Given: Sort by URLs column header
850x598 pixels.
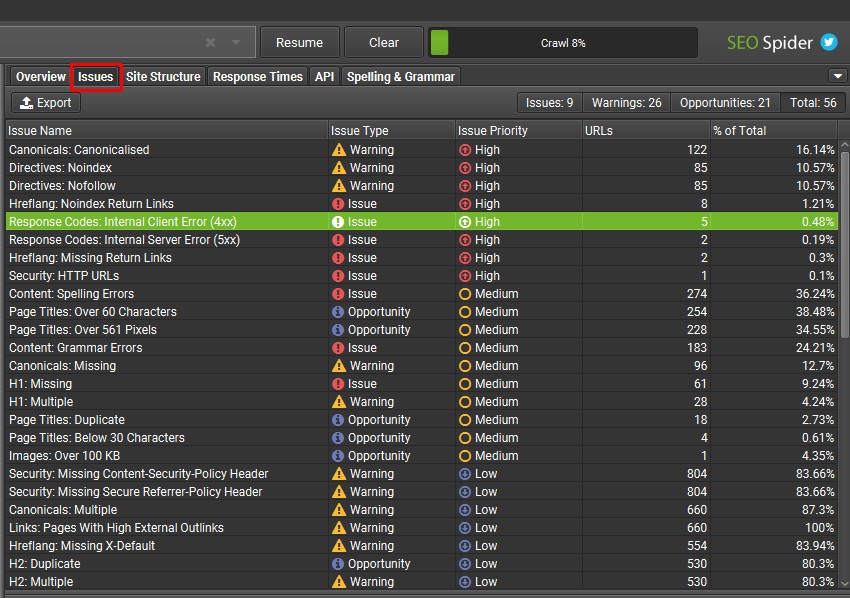Looking at the screenshot, I should tap(646, 131).
